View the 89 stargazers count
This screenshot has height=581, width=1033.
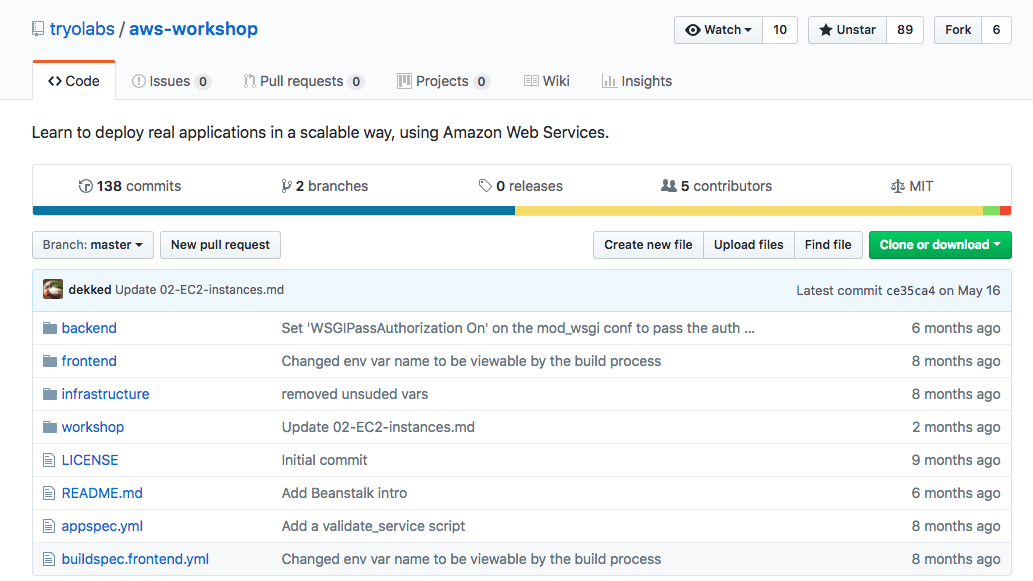pyautogui.click(x=905, y=30)
